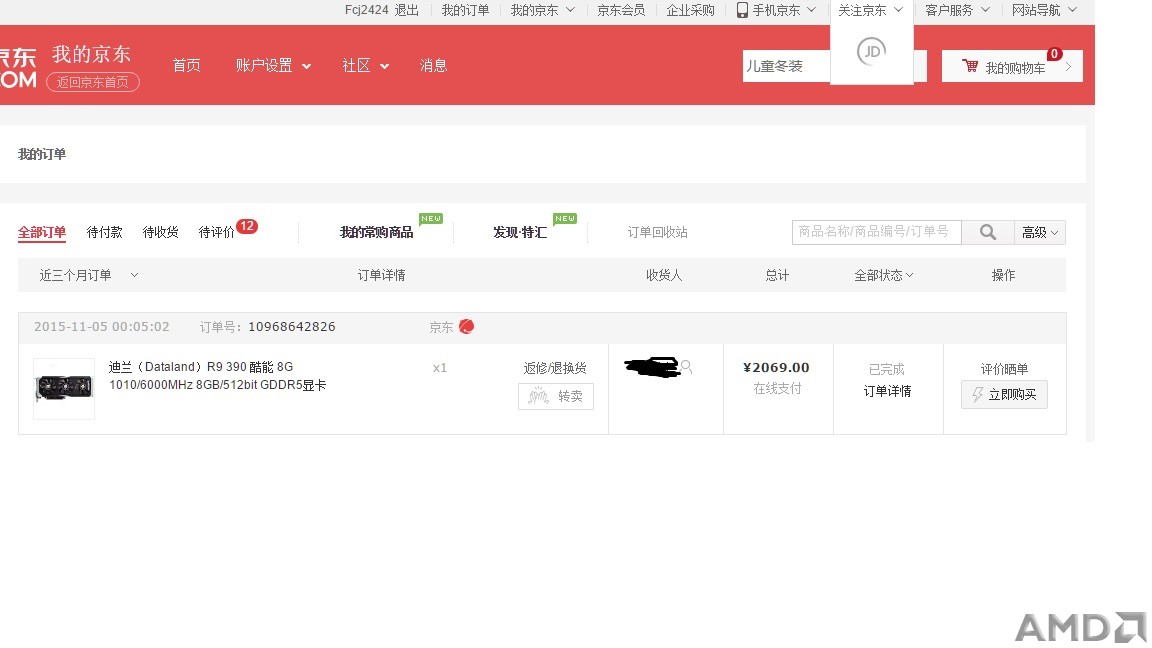Click order number 10968642826
The image size is (1152, 648).
[x=292, y=326]
